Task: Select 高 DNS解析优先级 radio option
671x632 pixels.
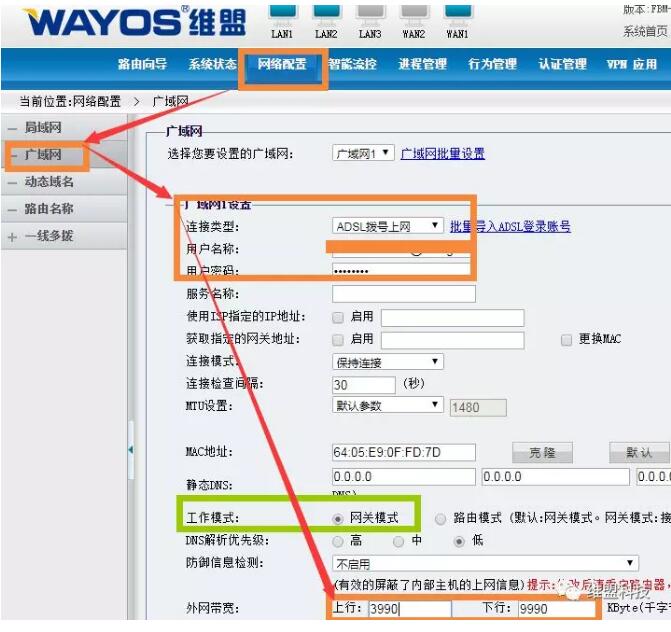Action: 338,541
